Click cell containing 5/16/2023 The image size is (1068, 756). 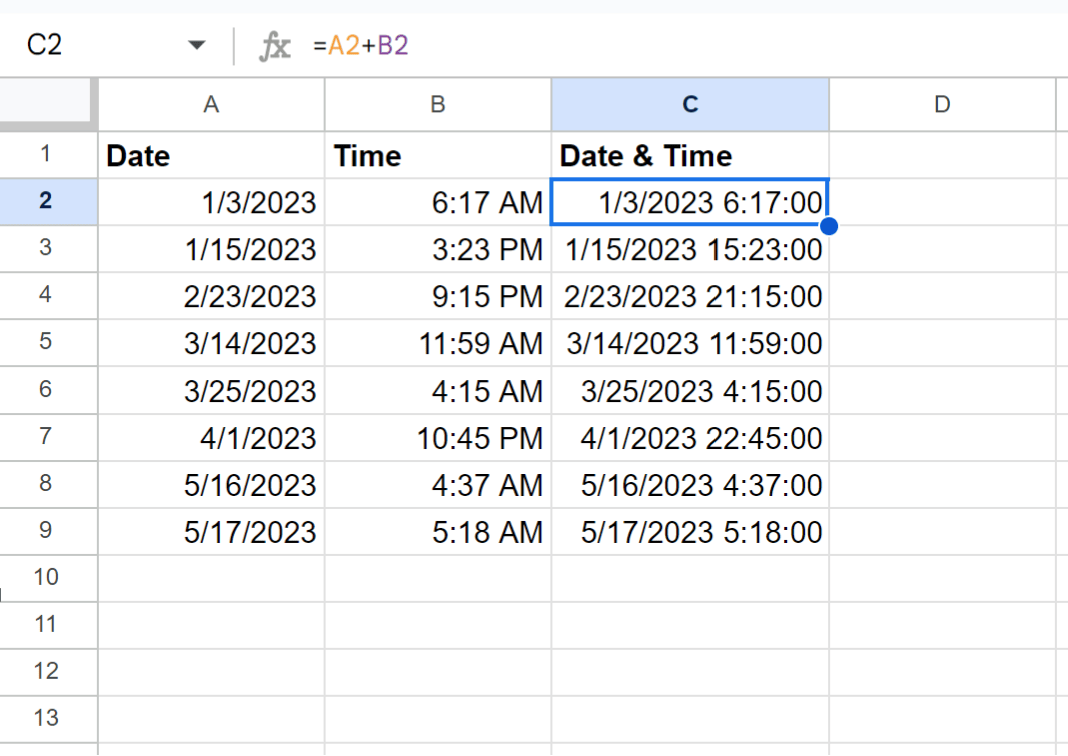(211, 485)
